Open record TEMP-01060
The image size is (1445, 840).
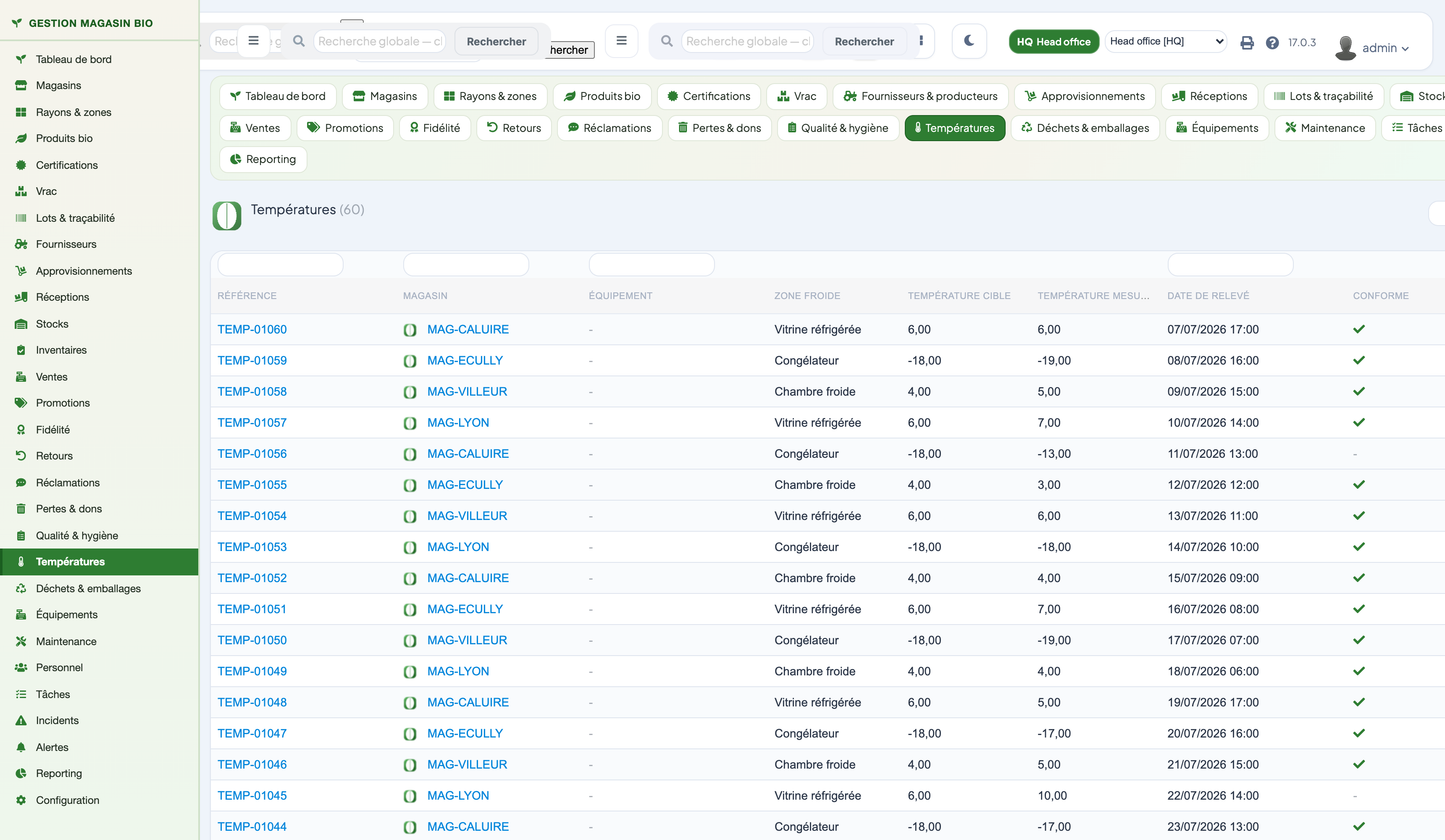pyautogui.click(x=252, y=329)
